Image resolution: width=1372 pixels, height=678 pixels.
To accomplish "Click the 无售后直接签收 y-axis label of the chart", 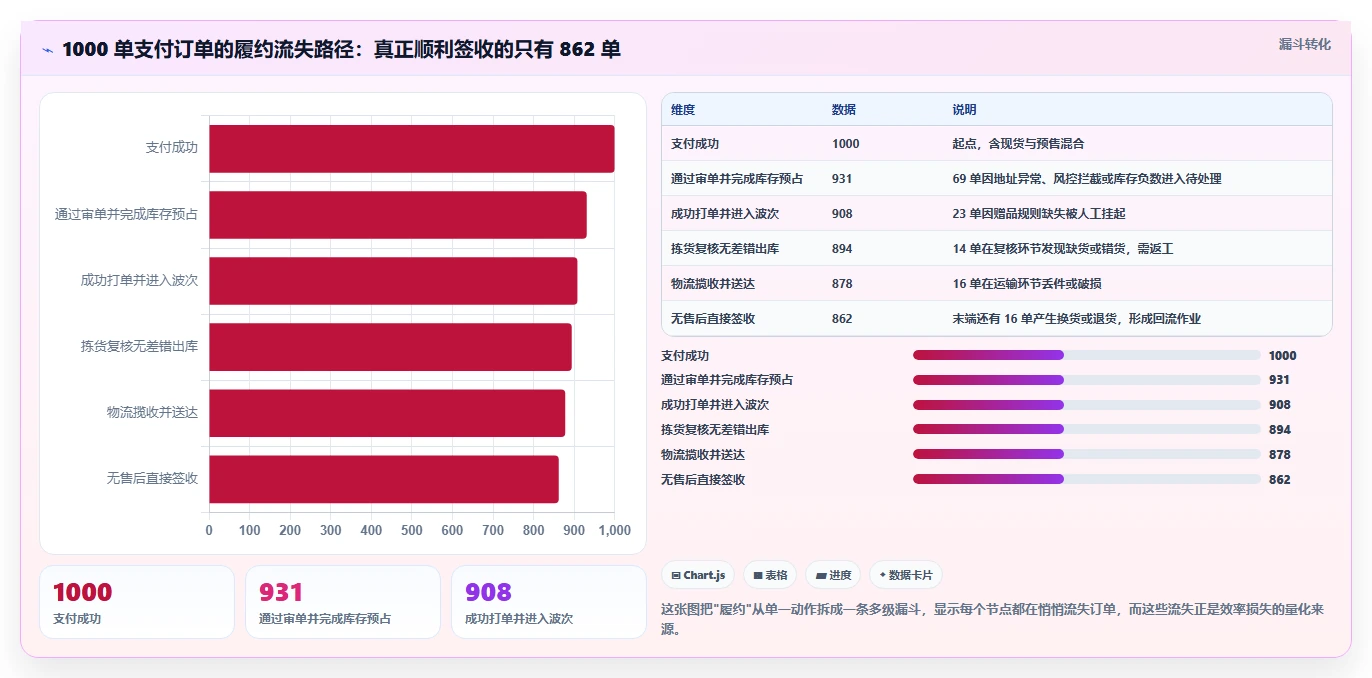I will [x=153, y=479].
